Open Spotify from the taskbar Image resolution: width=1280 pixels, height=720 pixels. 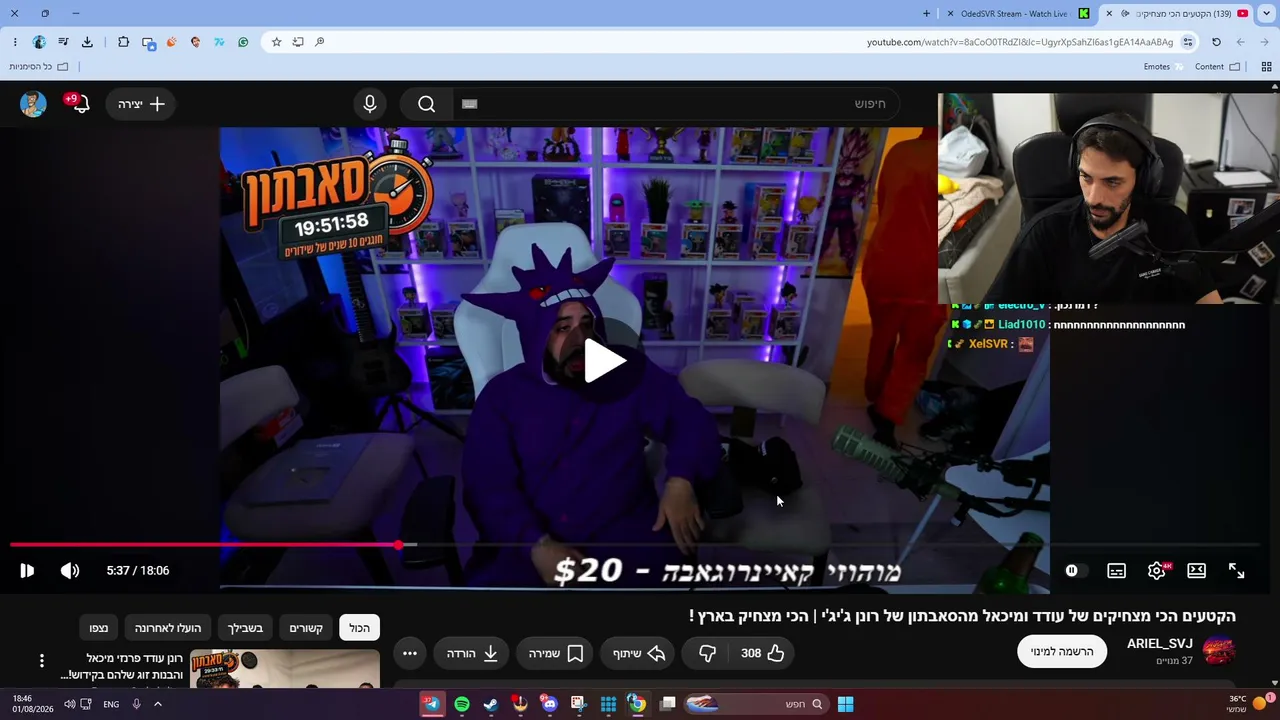[462, 704]
